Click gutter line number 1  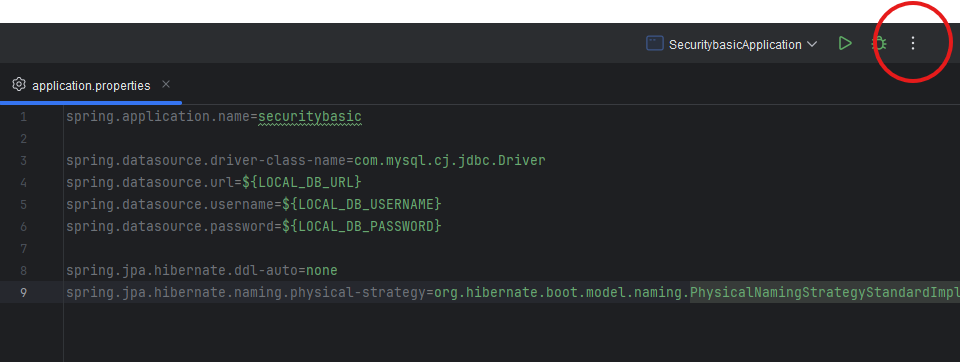point(23,116)
